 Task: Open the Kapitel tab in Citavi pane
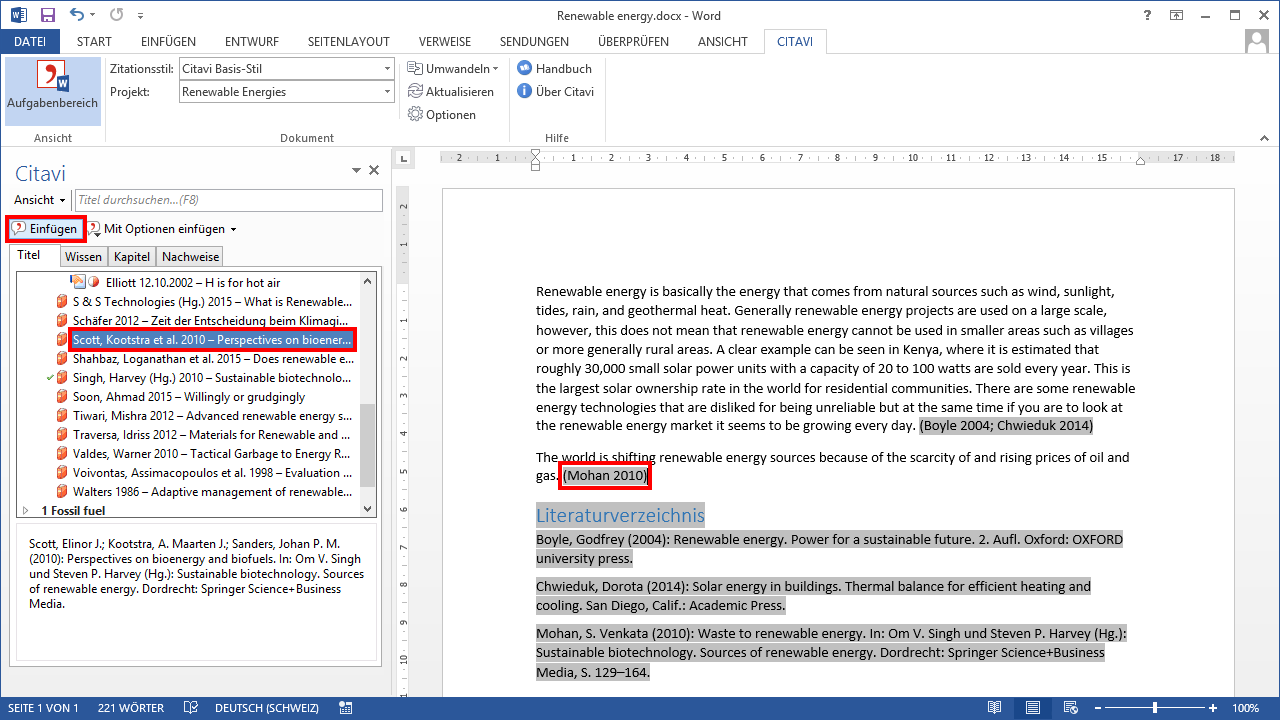click(132, 257)
